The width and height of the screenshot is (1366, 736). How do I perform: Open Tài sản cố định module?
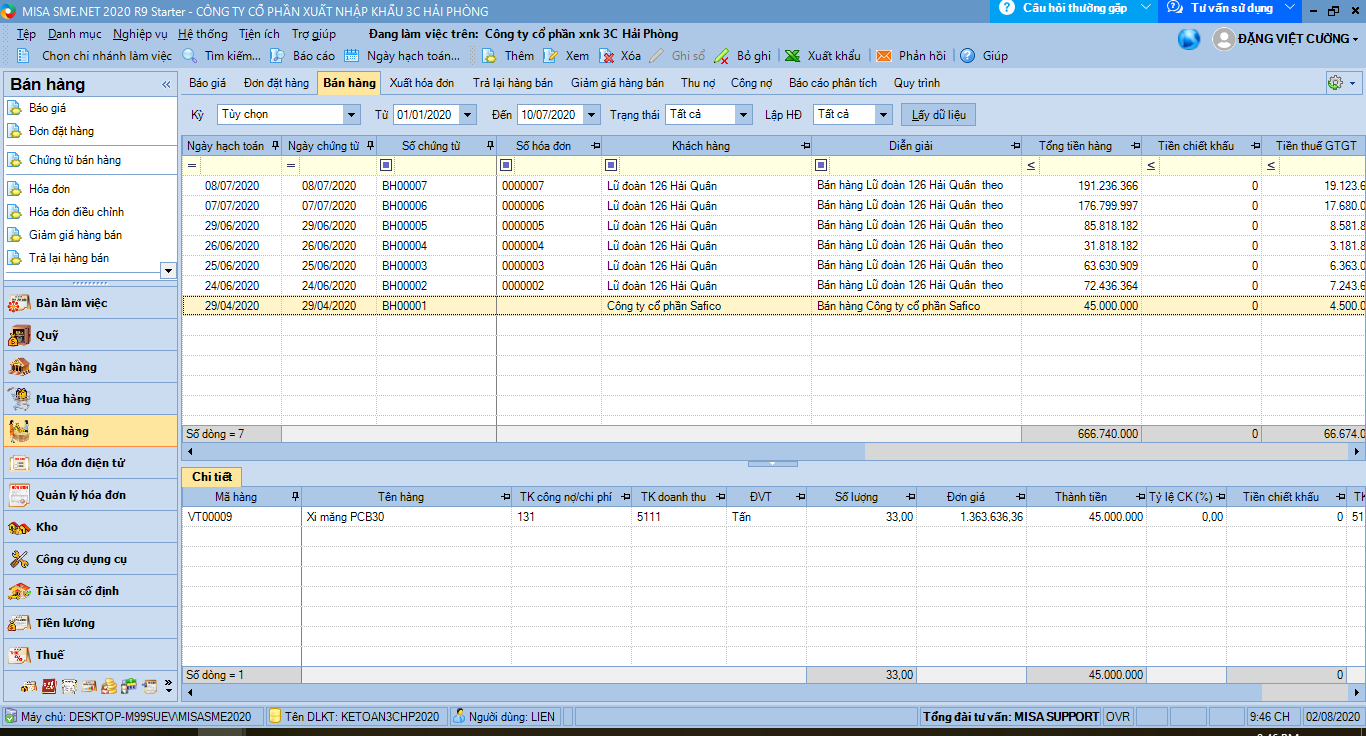tap(90, 591)
